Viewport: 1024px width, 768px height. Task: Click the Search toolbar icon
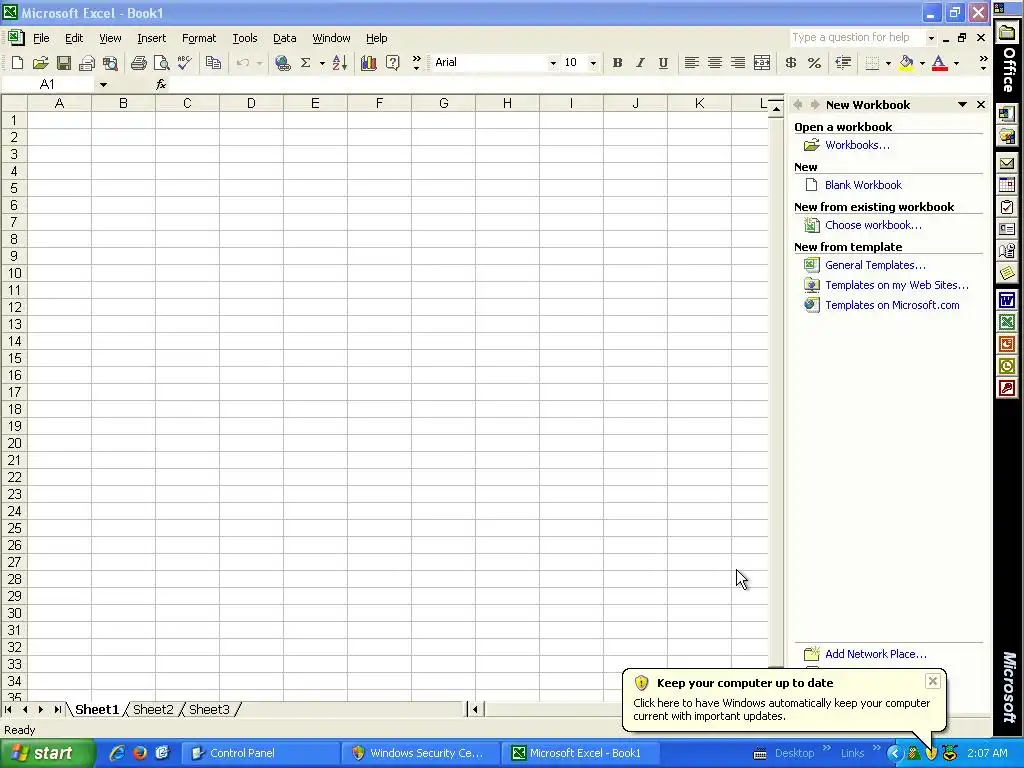pyautogui.click(x=110, y=63)
